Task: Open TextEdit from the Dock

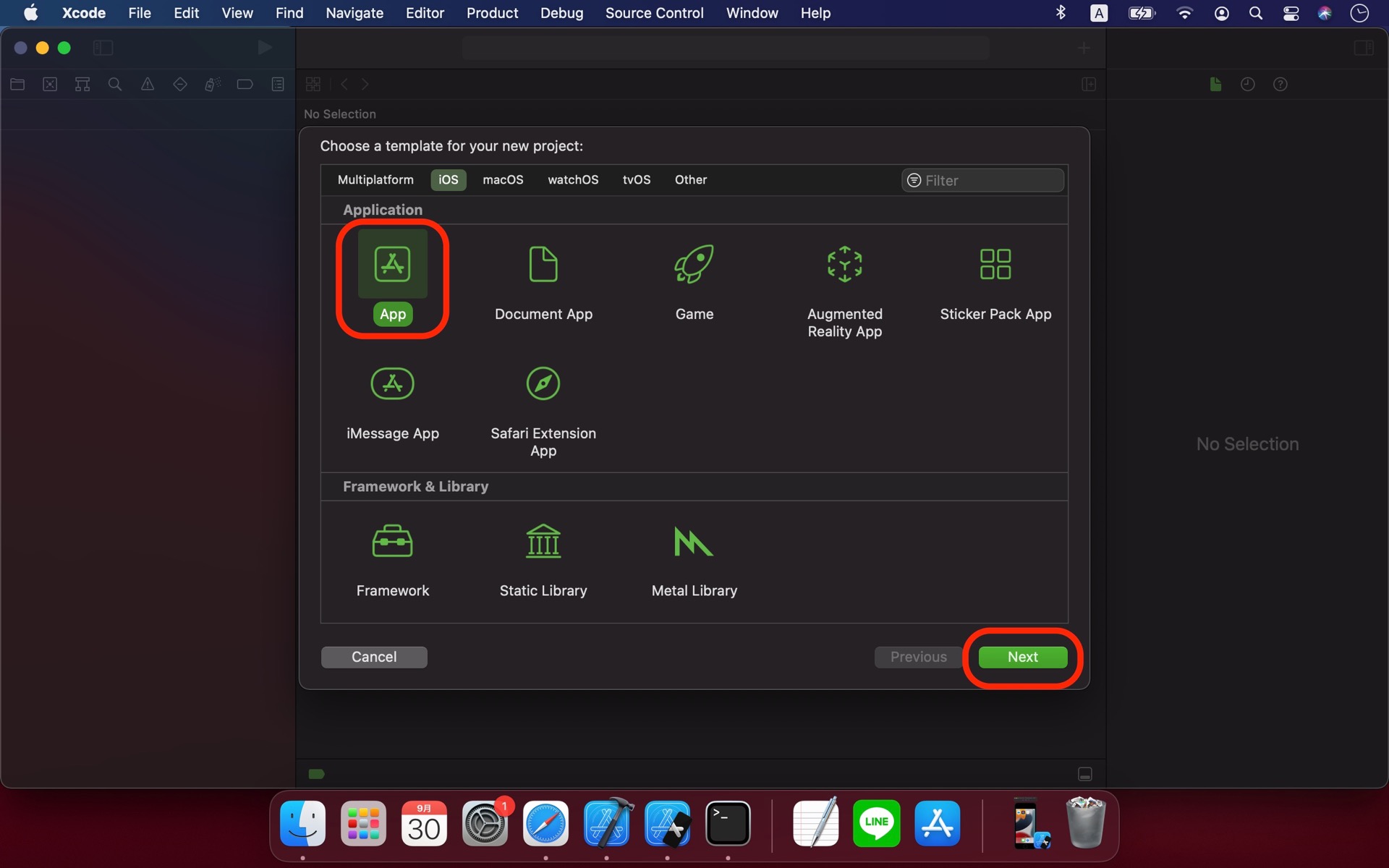Action: (815, 823)
